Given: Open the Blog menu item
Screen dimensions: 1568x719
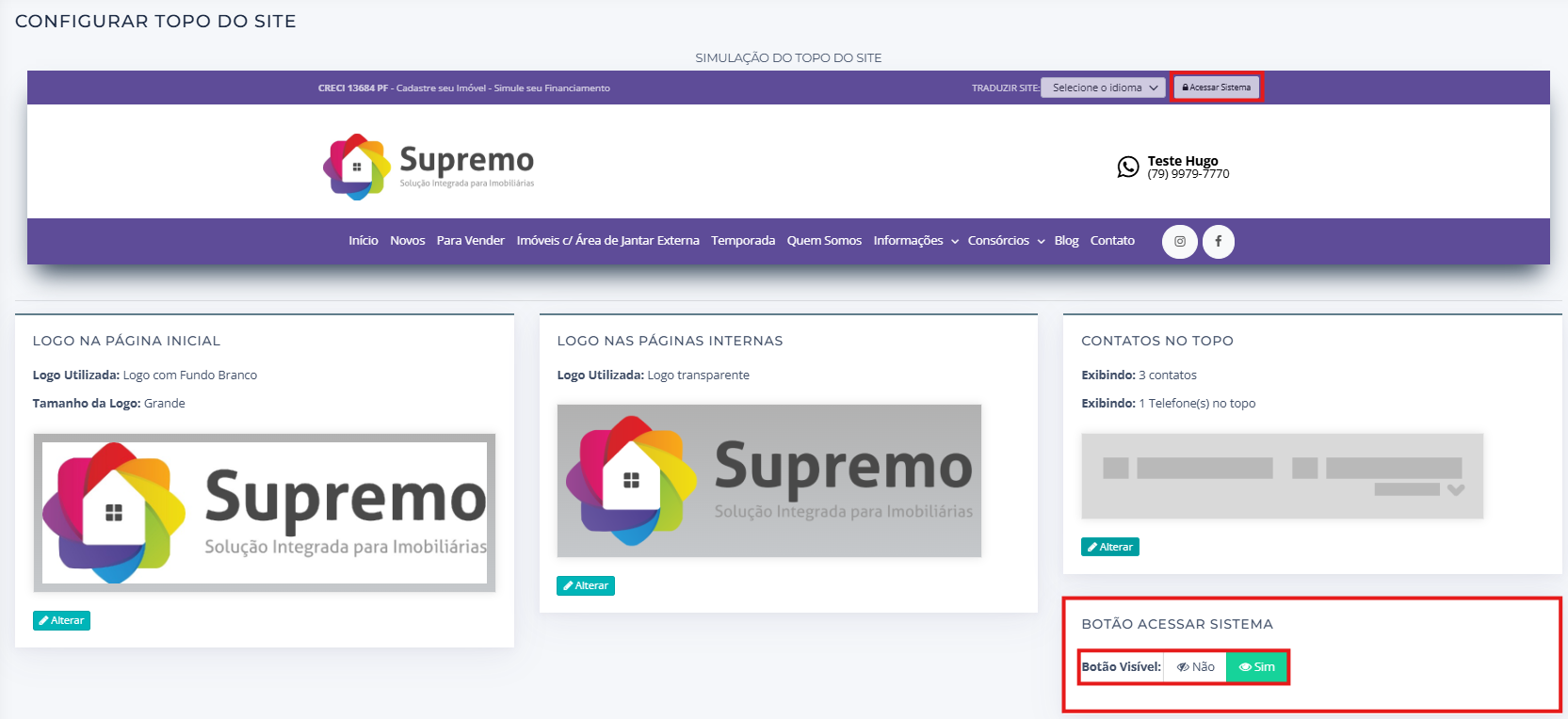Looking at the screenshot, I should 1066,241.
